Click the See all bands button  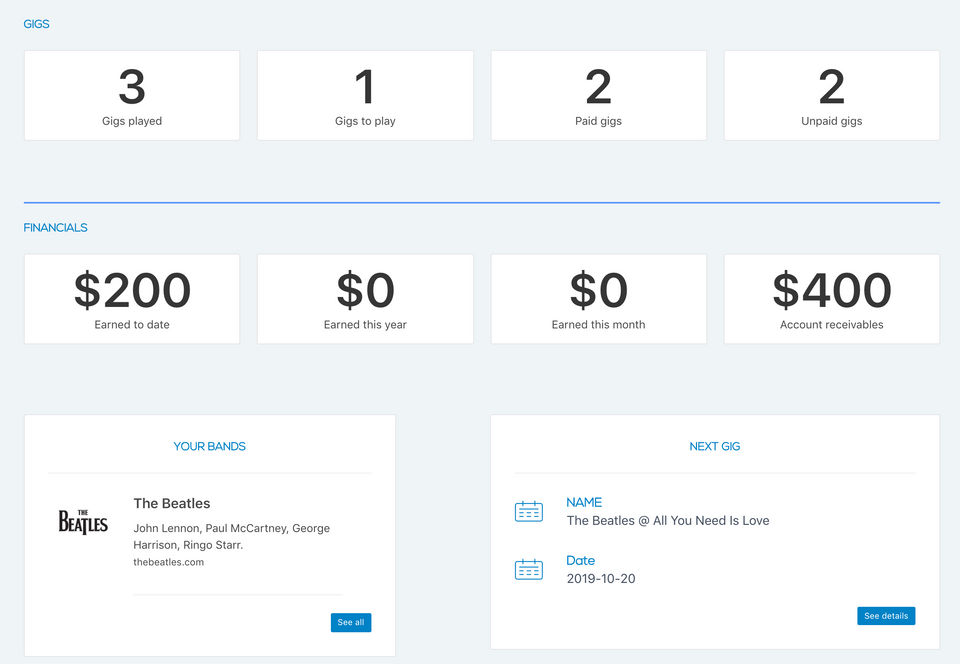pos(351,622)
